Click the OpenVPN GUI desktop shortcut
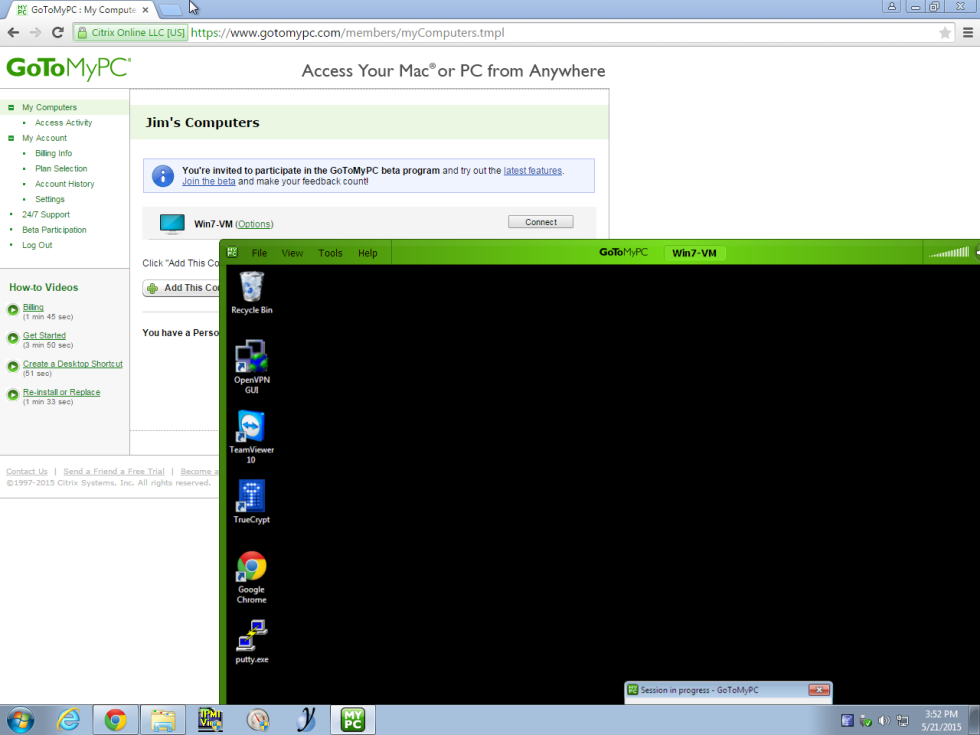Viewport: 980px width, 735px height. pos(251,357)
